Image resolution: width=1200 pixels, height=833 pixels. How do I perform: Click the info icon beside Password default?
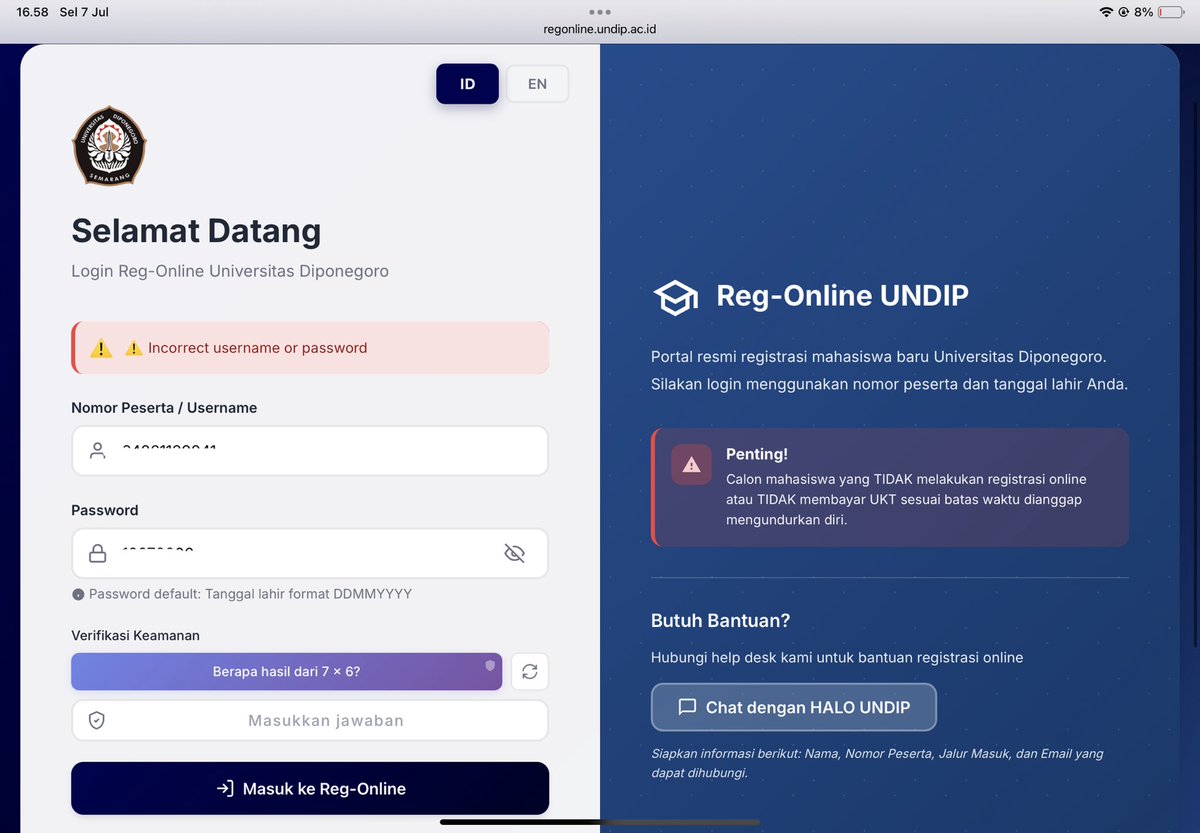point(78,594)
